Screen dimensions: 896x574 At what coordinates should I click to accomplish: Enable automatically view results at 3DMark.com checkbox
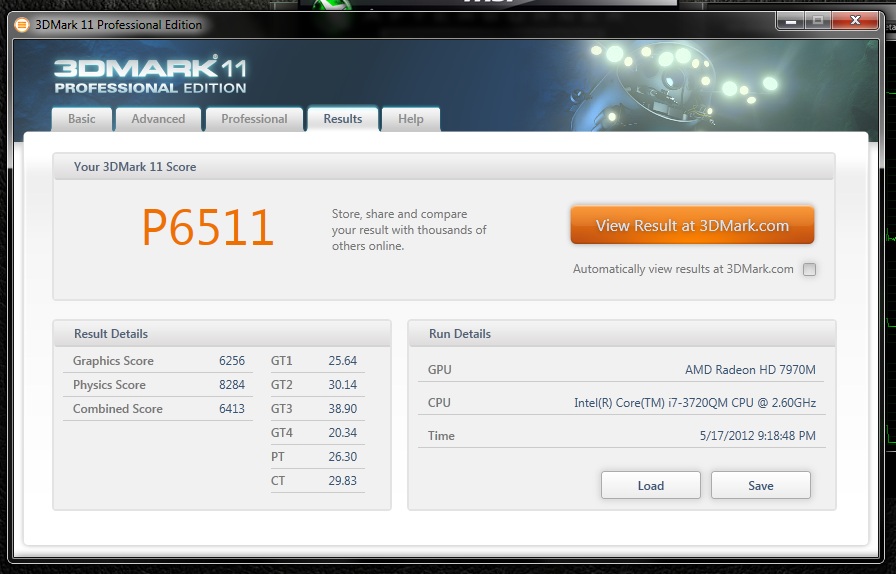[x=809, y=269]
